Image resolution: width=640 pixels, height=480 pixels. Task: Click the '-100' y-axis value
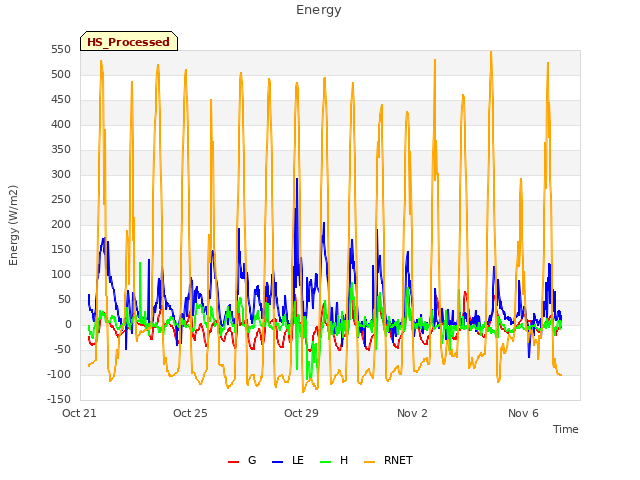click(x=59, y=374)
